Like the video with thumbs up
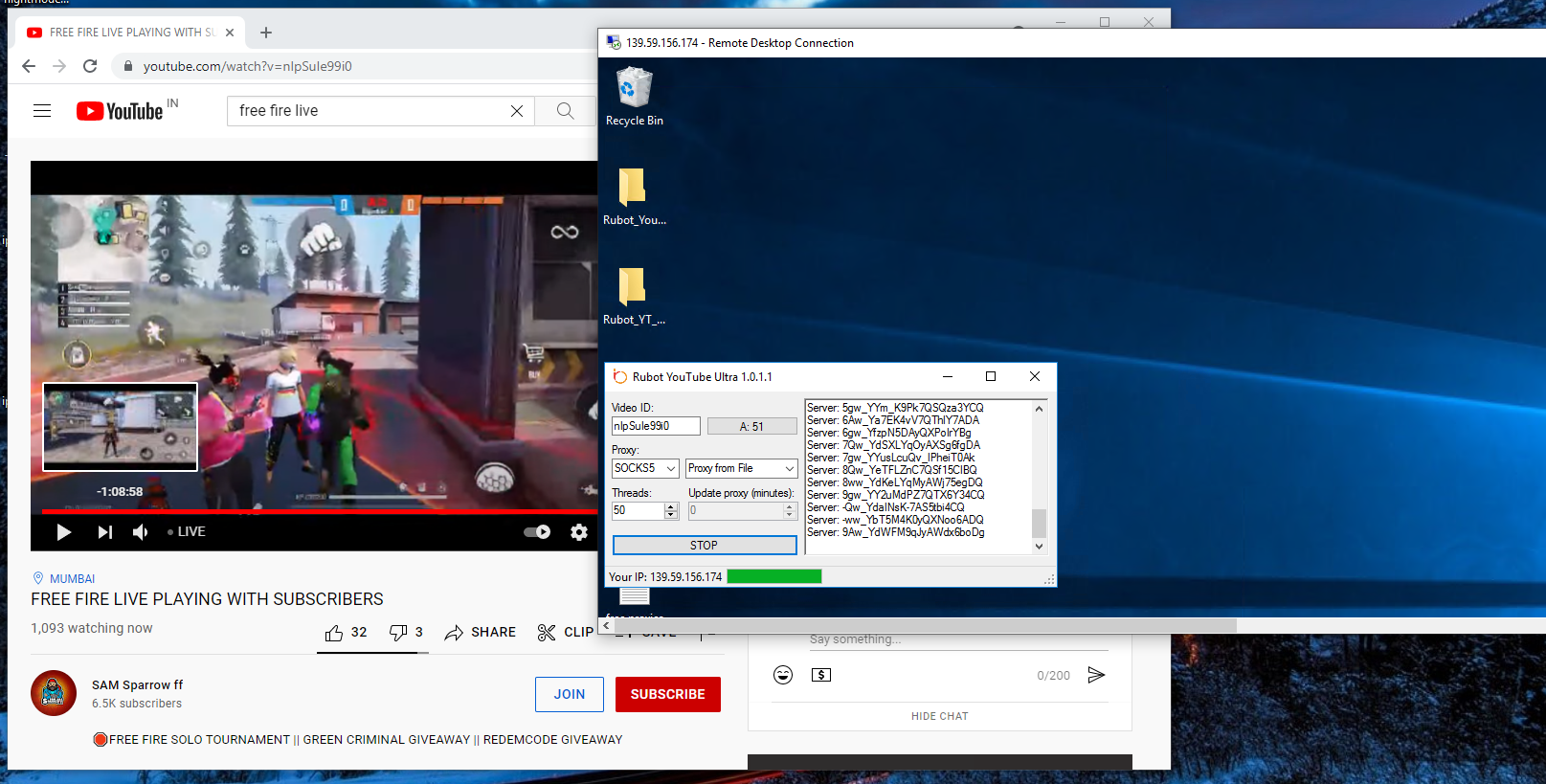Image resolution: width=1546 pixels, height=784 pixels. click(334, 633)
